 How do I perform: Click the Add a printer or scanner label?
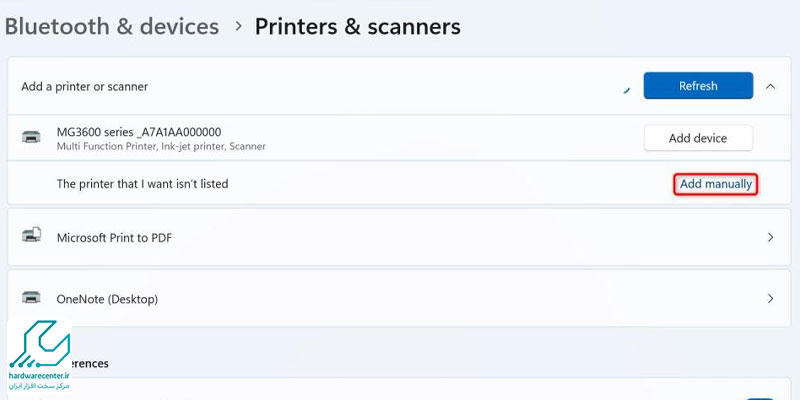(85, 87)
